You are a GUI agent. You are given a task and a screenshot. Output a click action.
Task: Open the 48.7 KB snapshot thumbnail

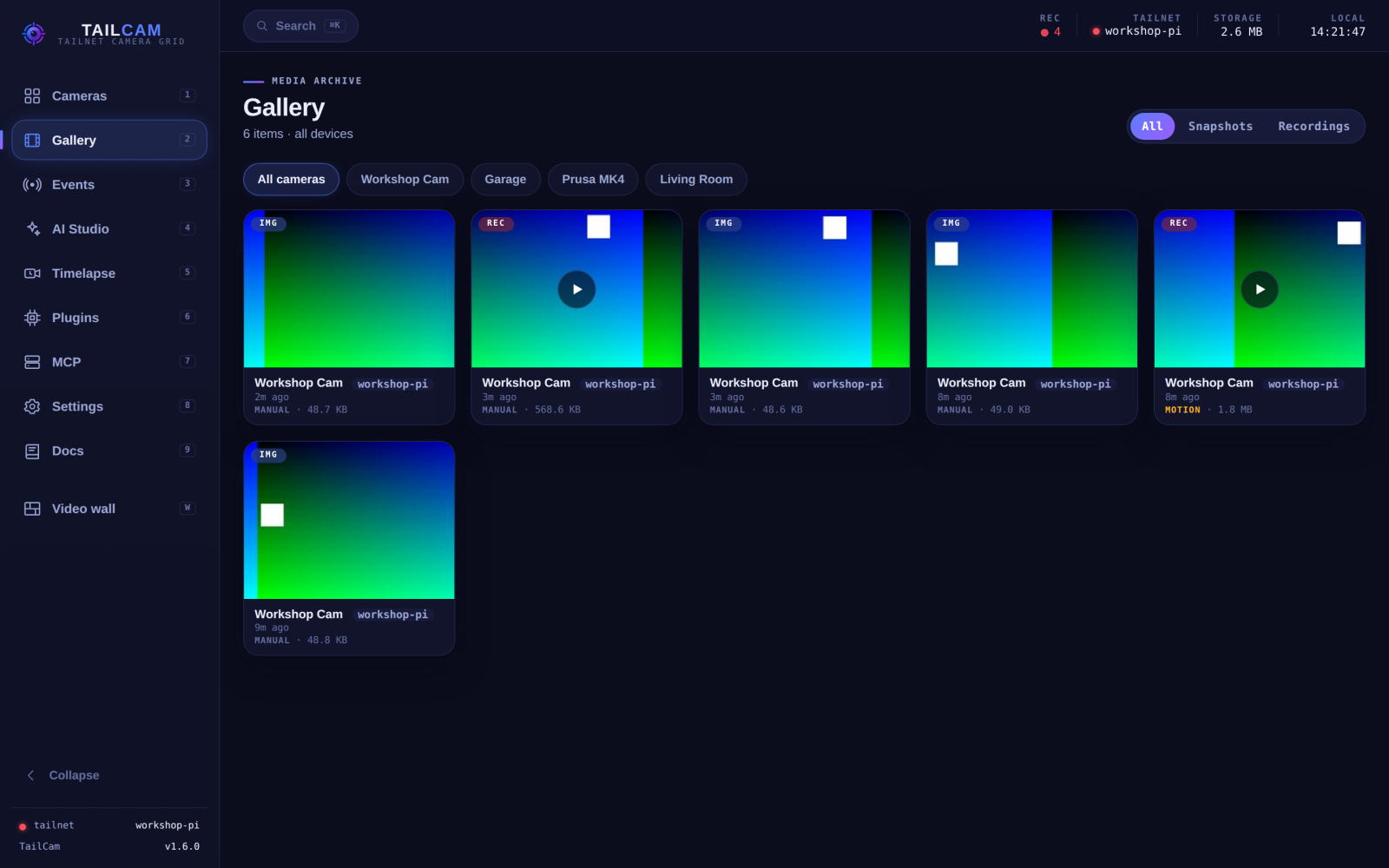click(x=349, y=288)
